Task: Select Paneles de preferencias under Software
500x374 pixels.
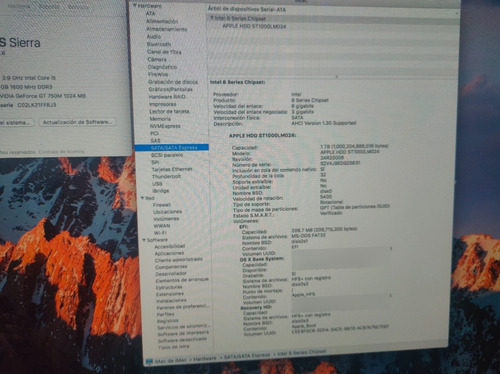Action: point(183,307)
